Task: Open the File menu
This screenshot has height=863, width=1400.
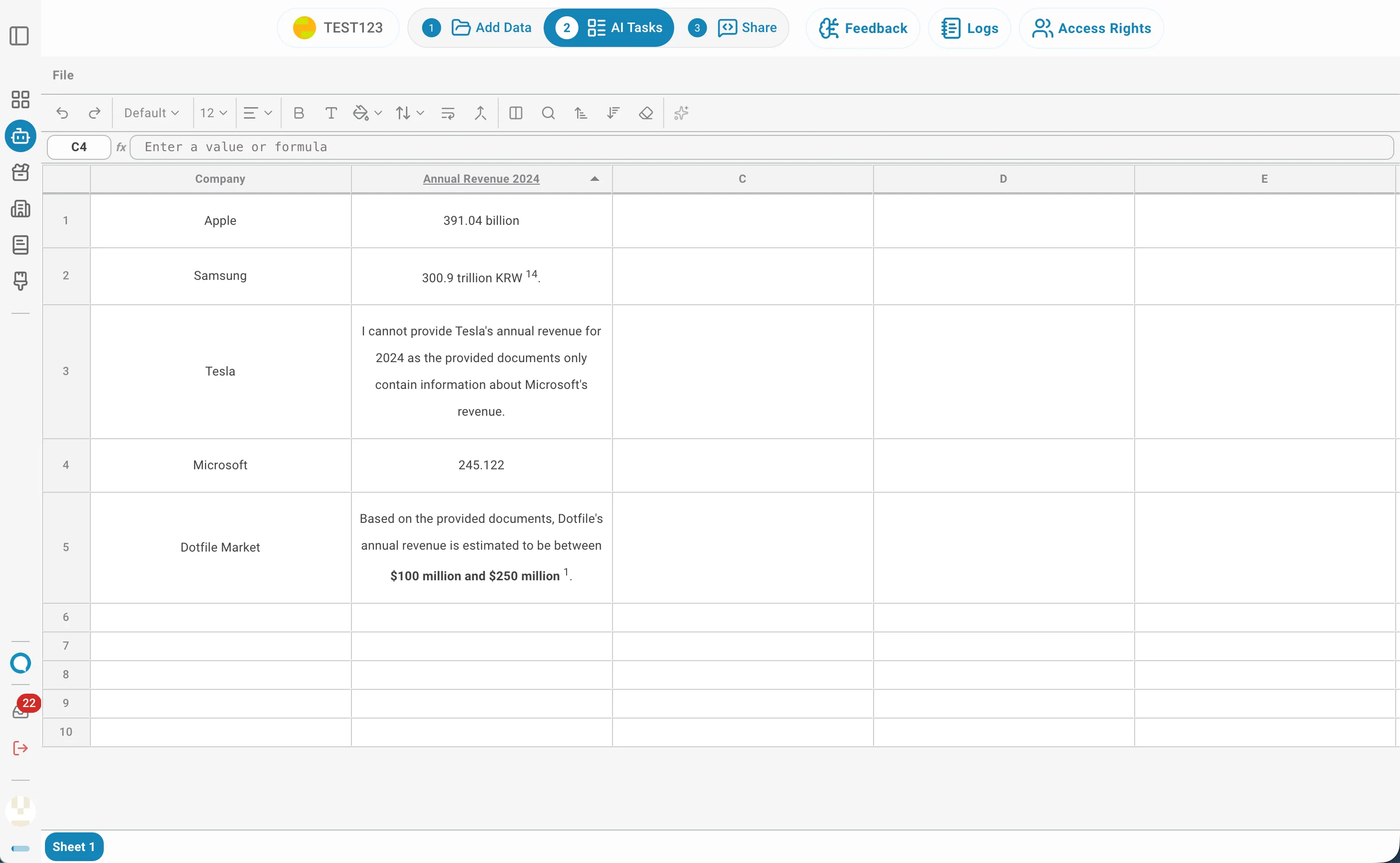Action: click(x=63, y=75)
